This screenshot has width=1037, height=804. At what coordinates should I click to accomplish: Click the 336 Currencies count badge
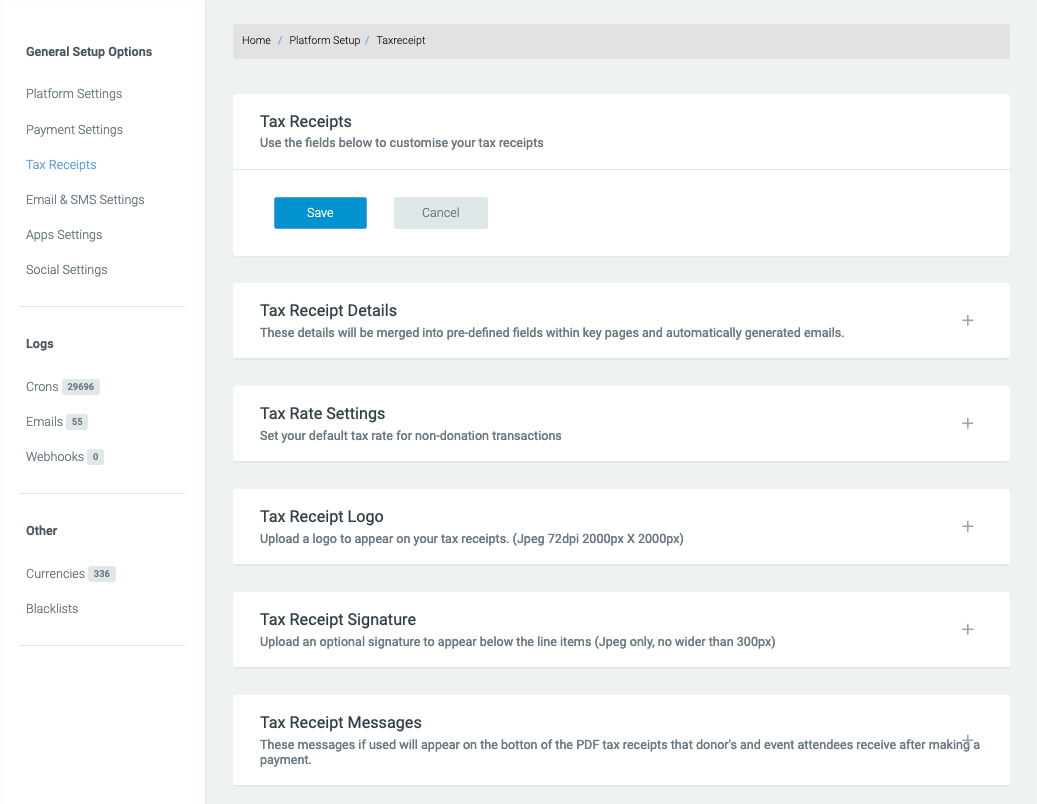pos(102,574)
